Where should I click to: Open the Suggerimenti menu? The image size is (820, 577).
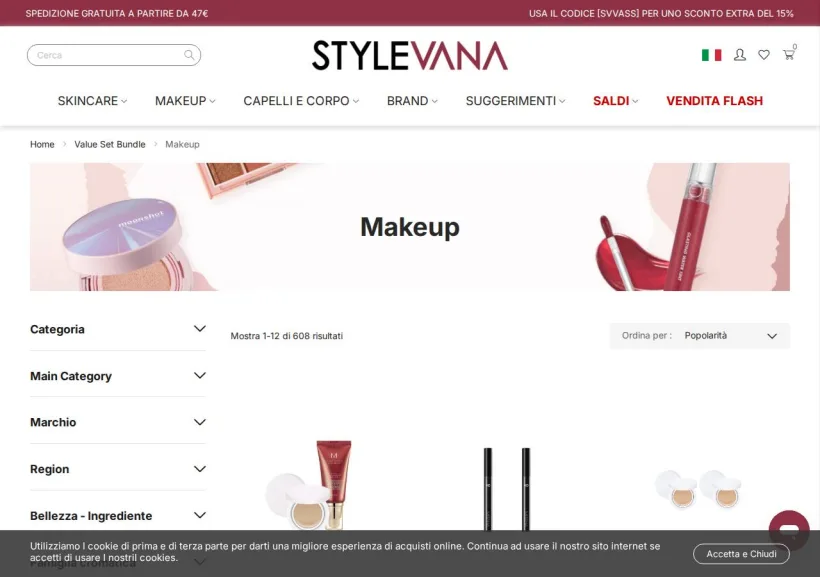point(515,101)
